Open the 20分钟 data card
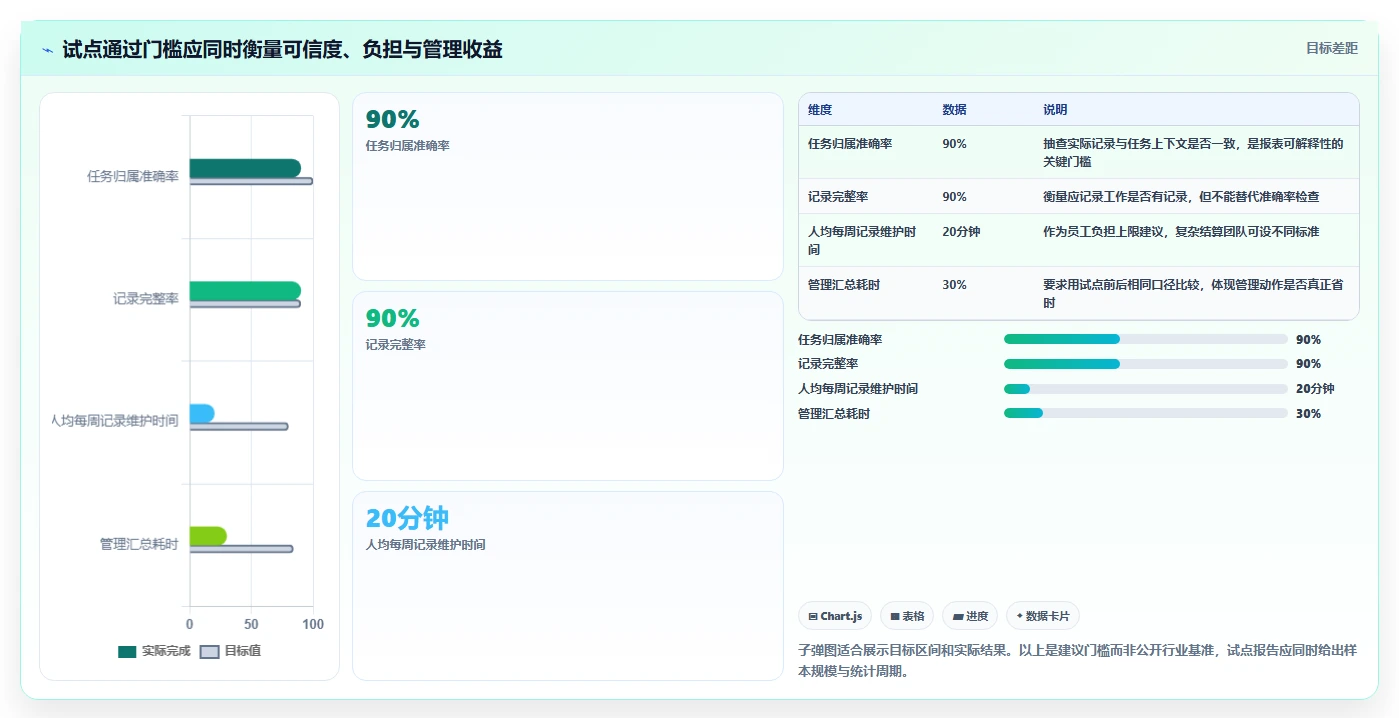The height and width of the screenshot is (718, 1399). coord(567,586)
